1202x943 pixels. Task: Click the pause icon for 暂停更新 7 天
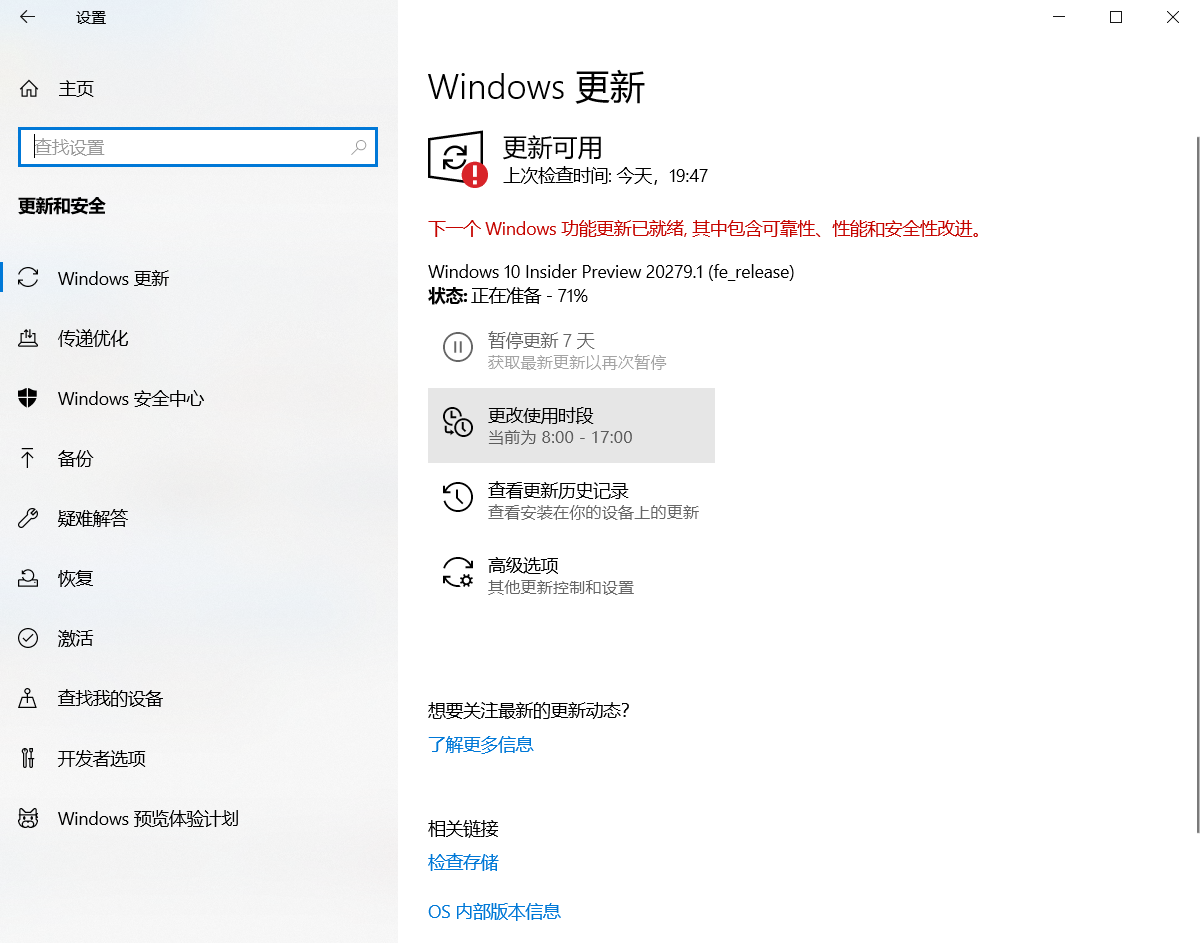(457, 347)
